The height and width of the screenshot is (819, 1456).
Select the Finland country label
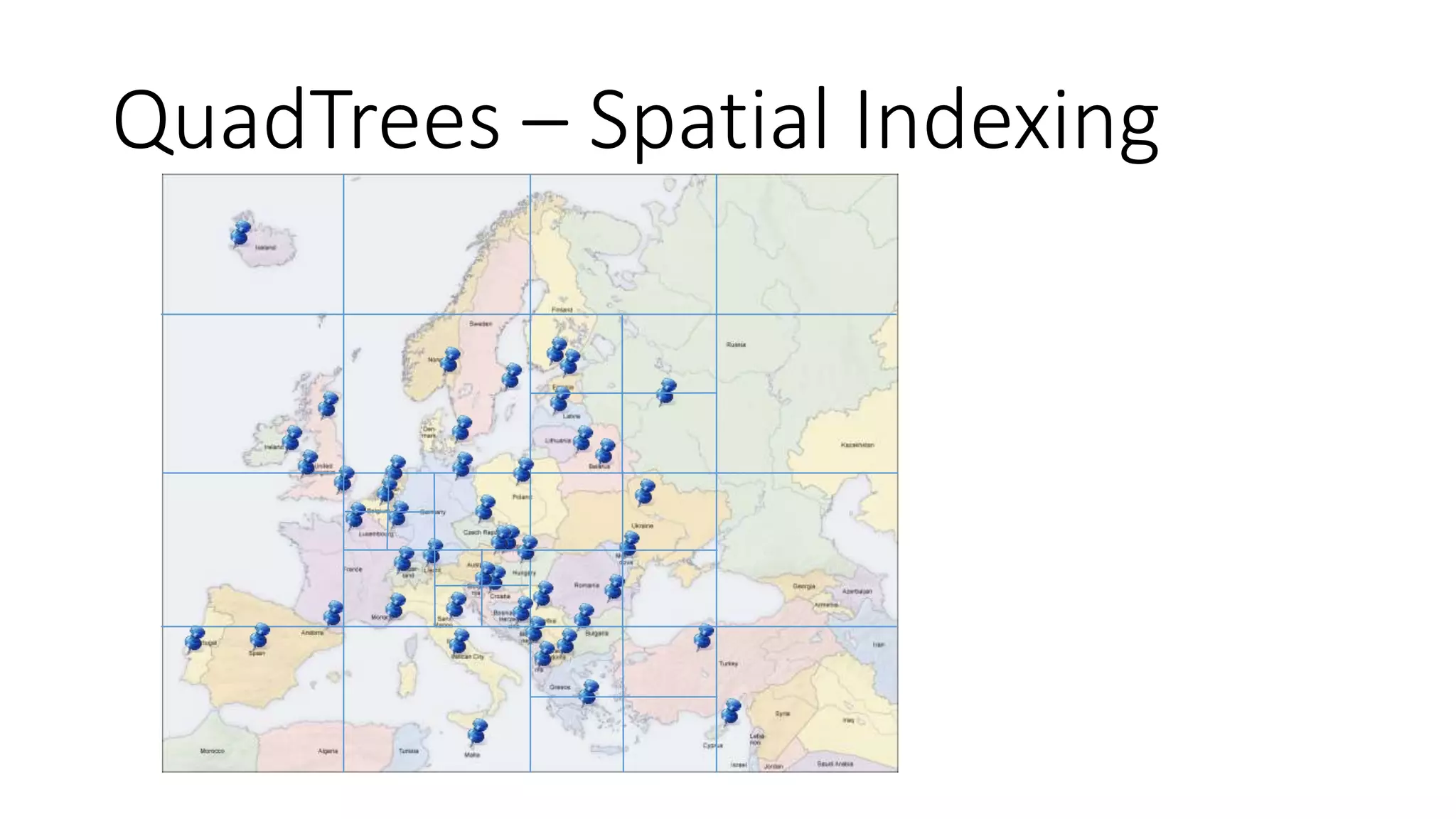(562, 310)
